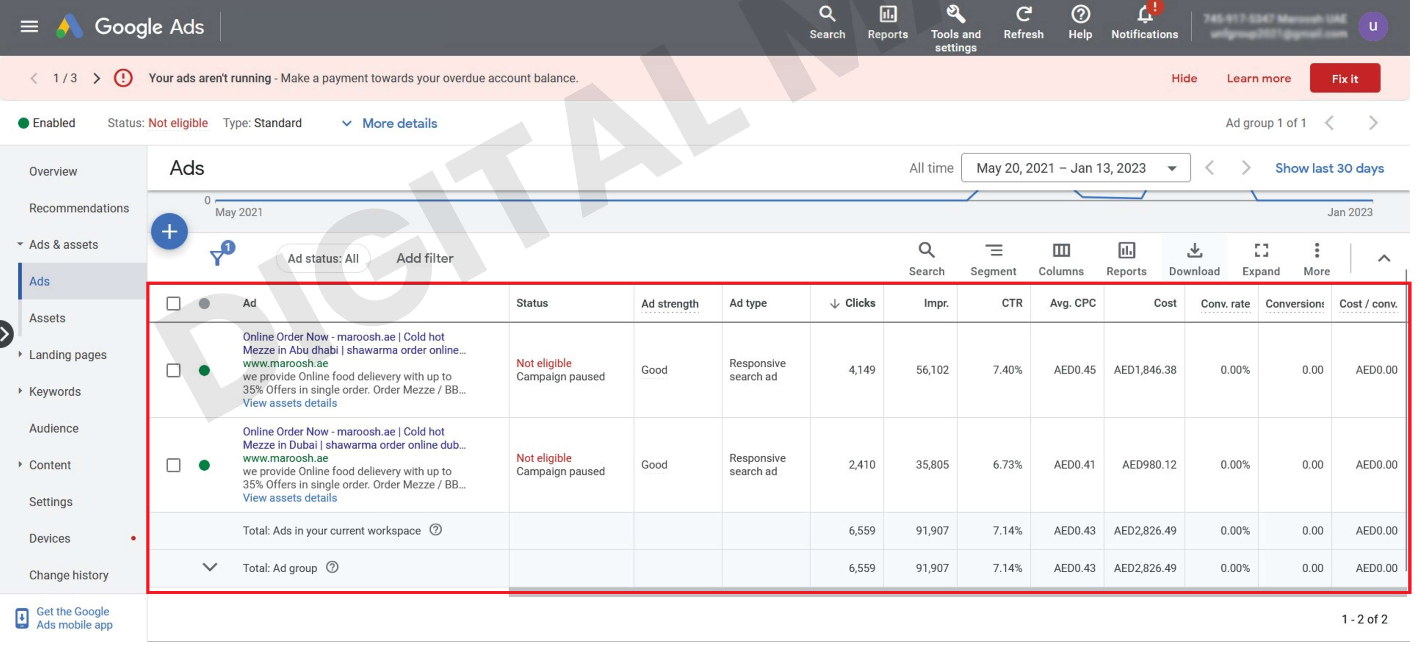Click the Fix it button
Screen dimensions: 1416x646
pos(1345,78)
